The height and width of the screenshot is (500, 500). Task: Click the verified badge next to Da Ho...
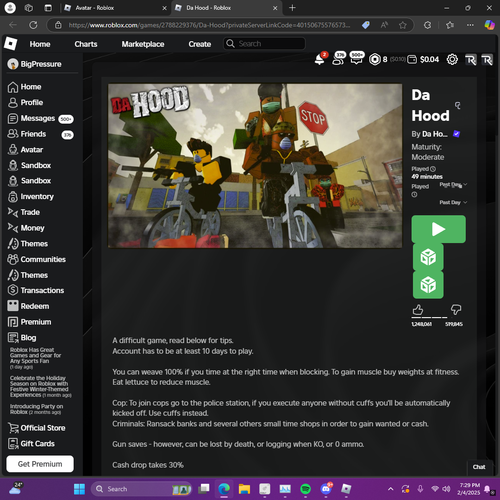(456, 134)
